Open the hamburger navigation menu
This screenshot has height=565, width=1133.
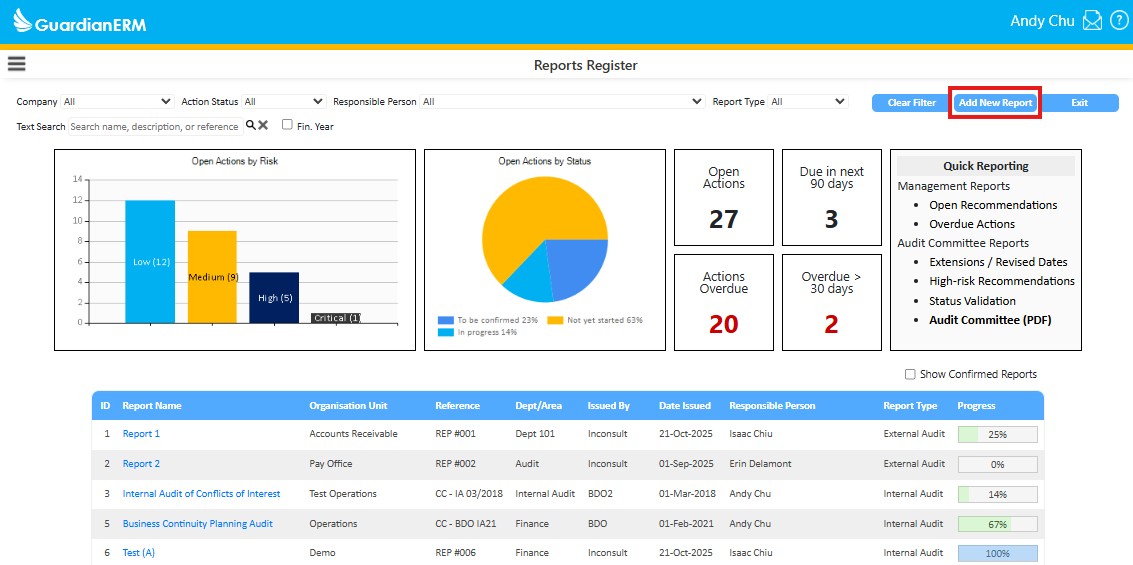point(16,64)
